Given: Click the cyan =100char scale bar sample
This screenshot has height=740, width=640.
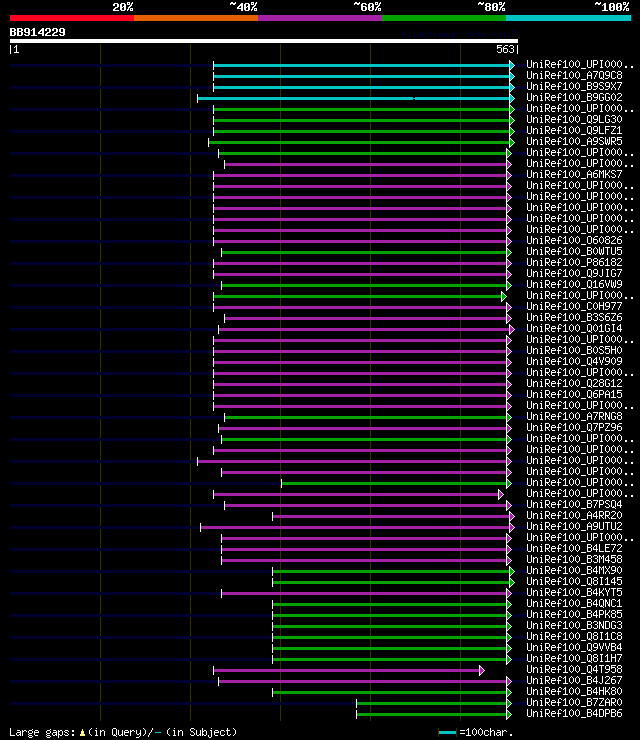Looking at the screenshot, I should coord(447,732).
